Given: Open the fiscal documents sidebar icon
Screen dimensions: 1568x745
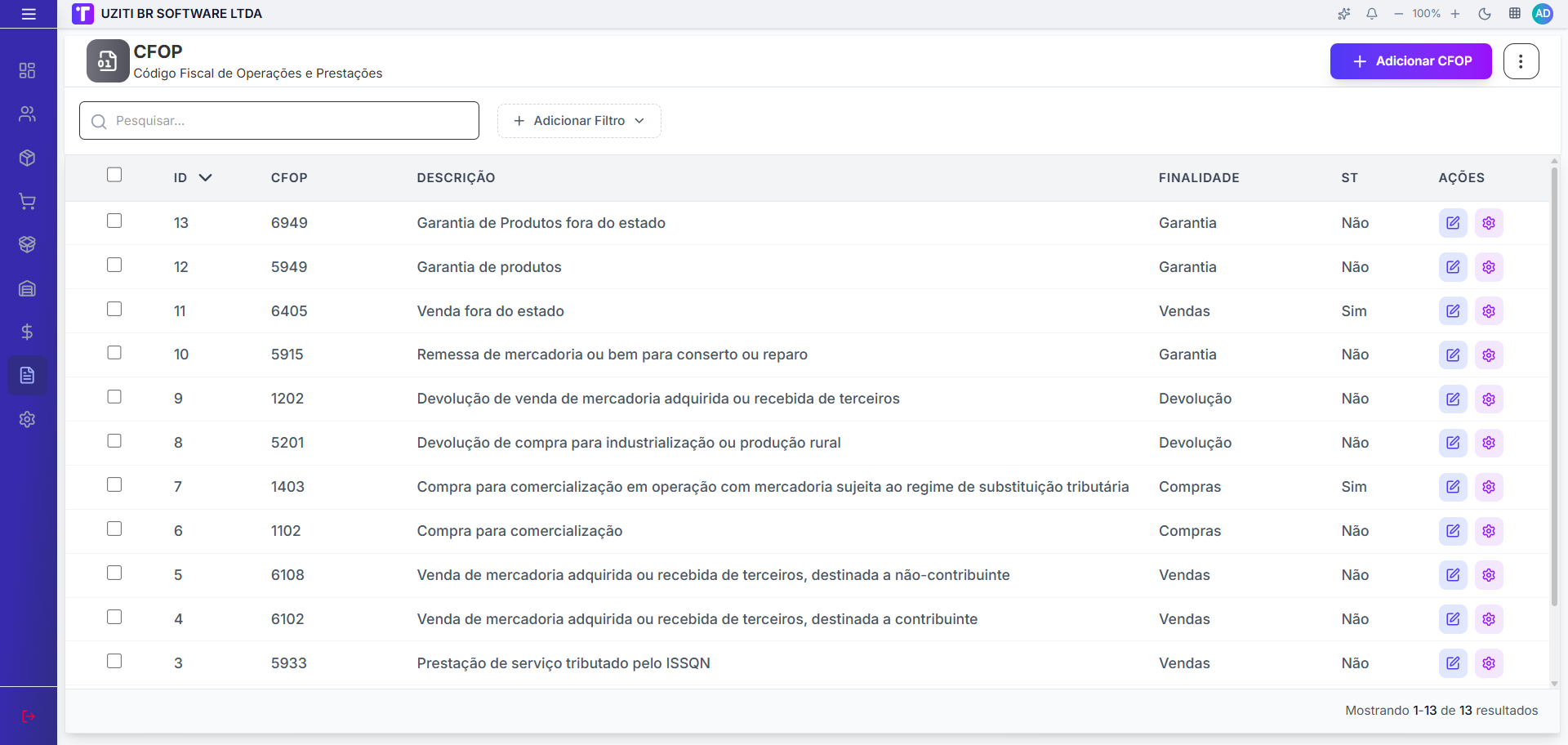Looking at the screenshot, I should pyautogui.click(x=27, y=376).
